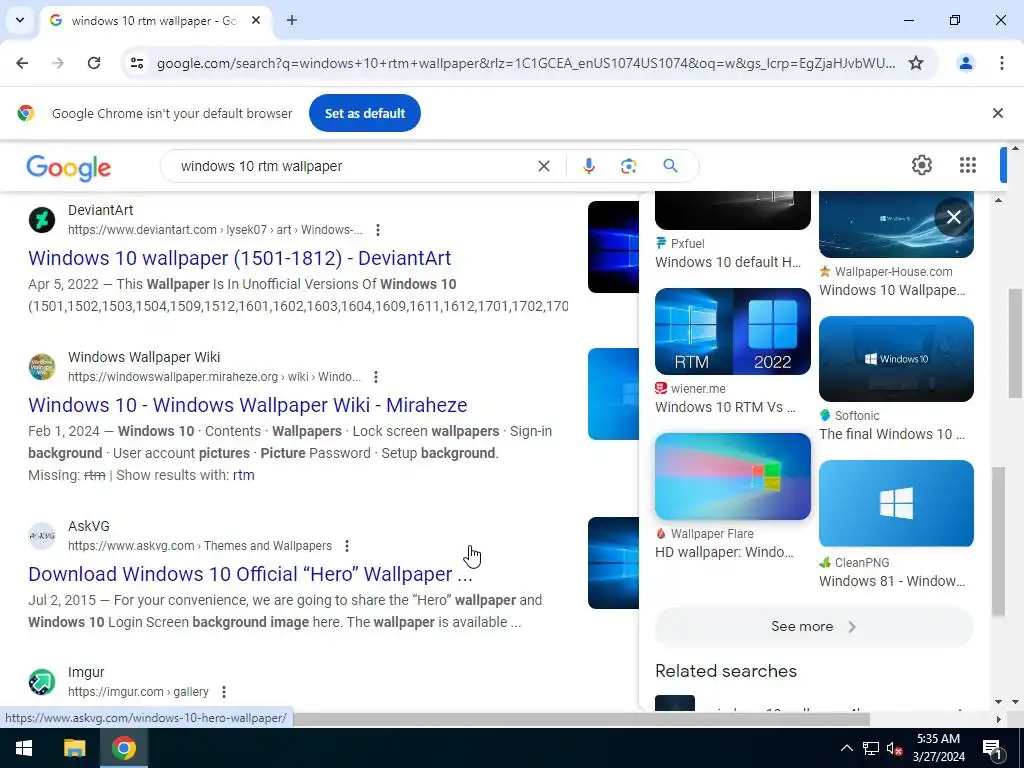
Task: Click the browser forward arrow
Action: pyautogui.click(x=58, y=63)
